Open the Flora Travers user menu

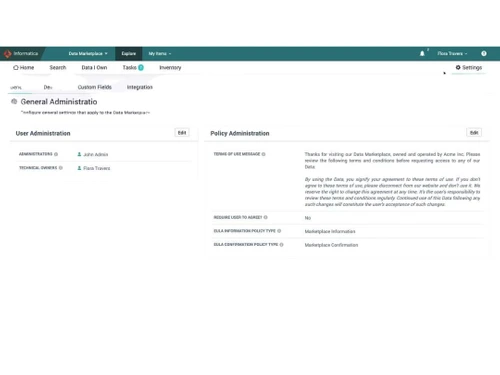(452, 53)
